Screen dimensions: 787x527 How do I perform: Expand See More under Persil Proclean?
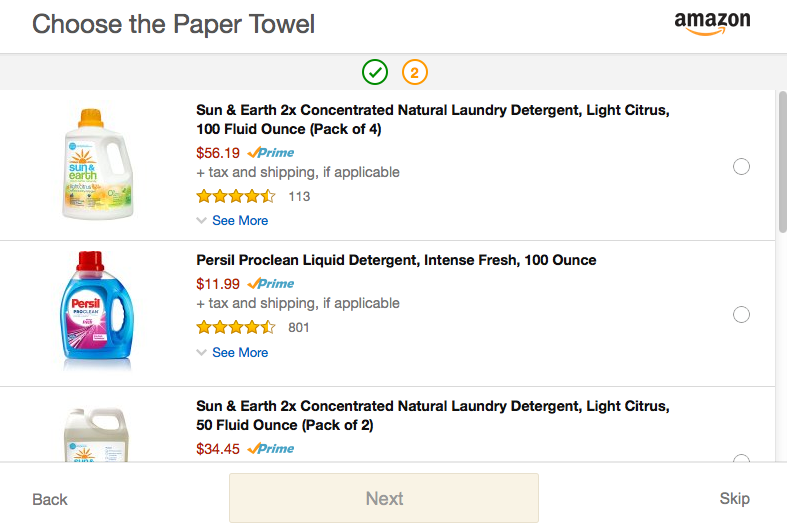tap(240, 352)
